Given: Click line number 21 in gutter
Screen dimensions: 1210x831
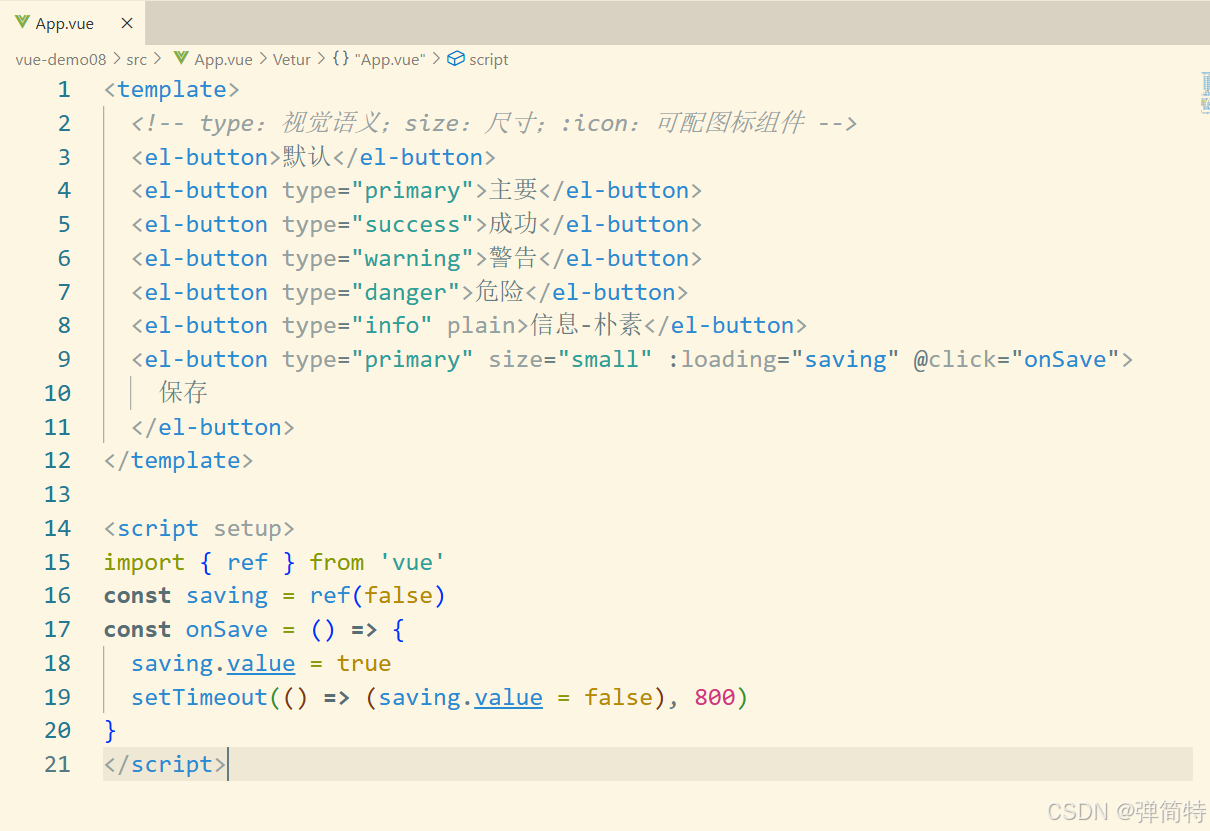Looking at the screenshot, I should [x=57, y=764].
